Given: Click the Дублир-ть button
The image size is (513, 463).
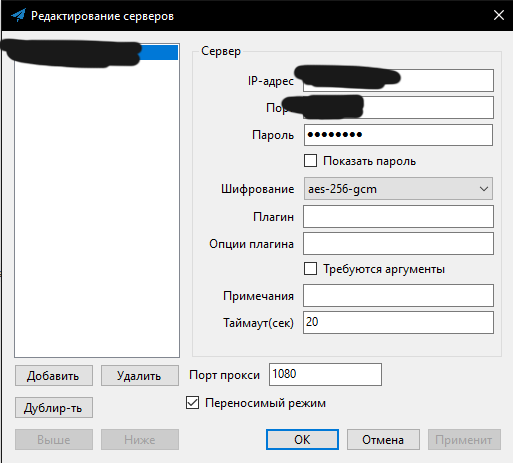Looking at the screenshot, I should tap(54, 407).
